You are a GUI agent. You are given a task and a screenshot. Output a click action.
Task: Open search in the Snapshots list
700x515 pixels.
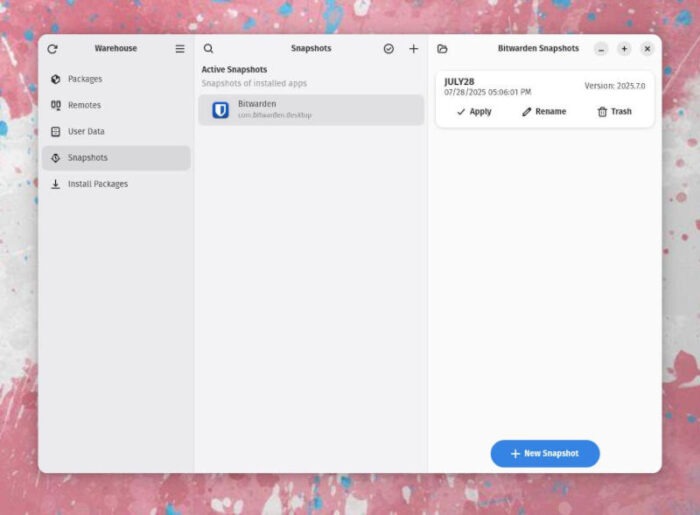point(208,49)
